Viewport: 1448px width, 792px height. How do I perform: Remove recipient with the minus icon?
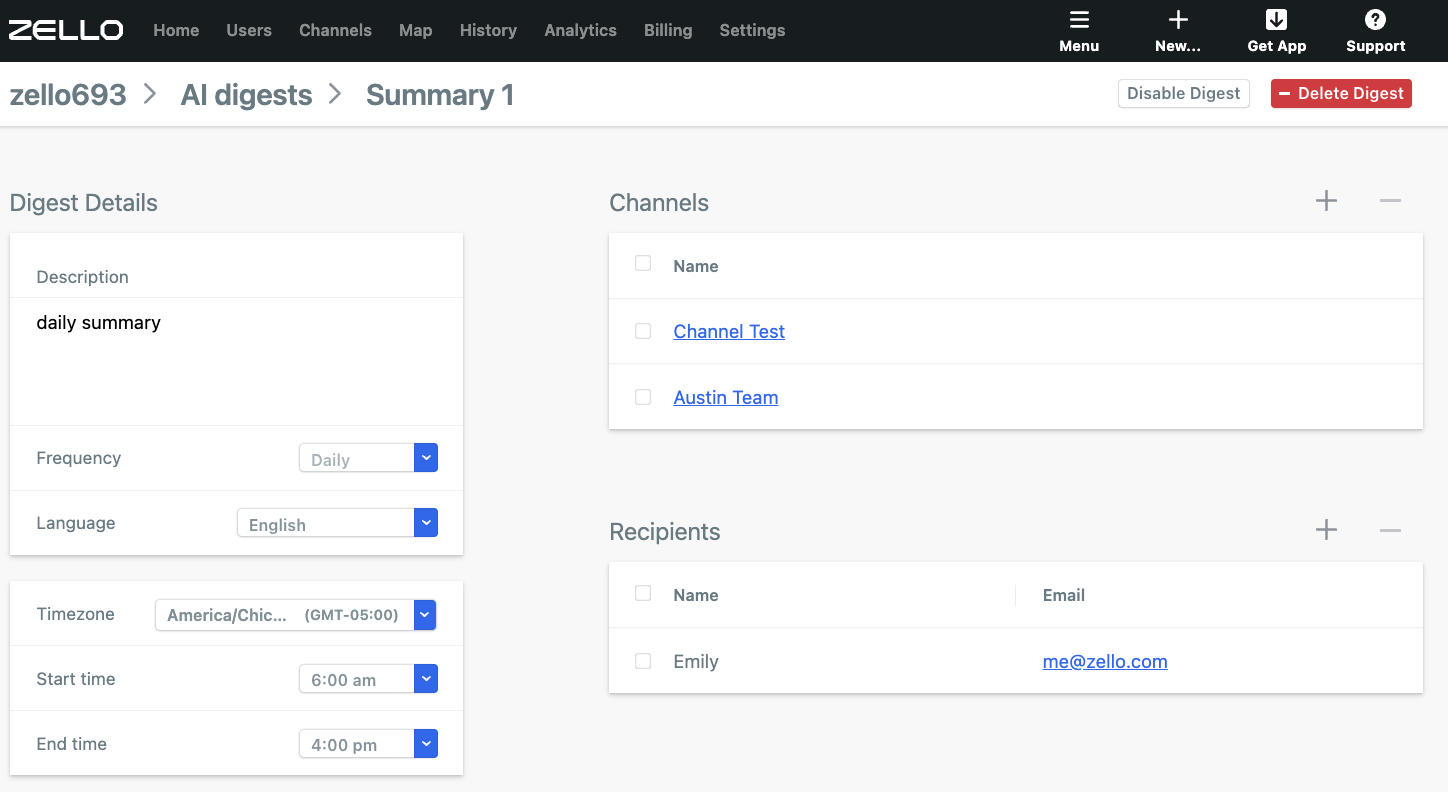(1390, 530)
